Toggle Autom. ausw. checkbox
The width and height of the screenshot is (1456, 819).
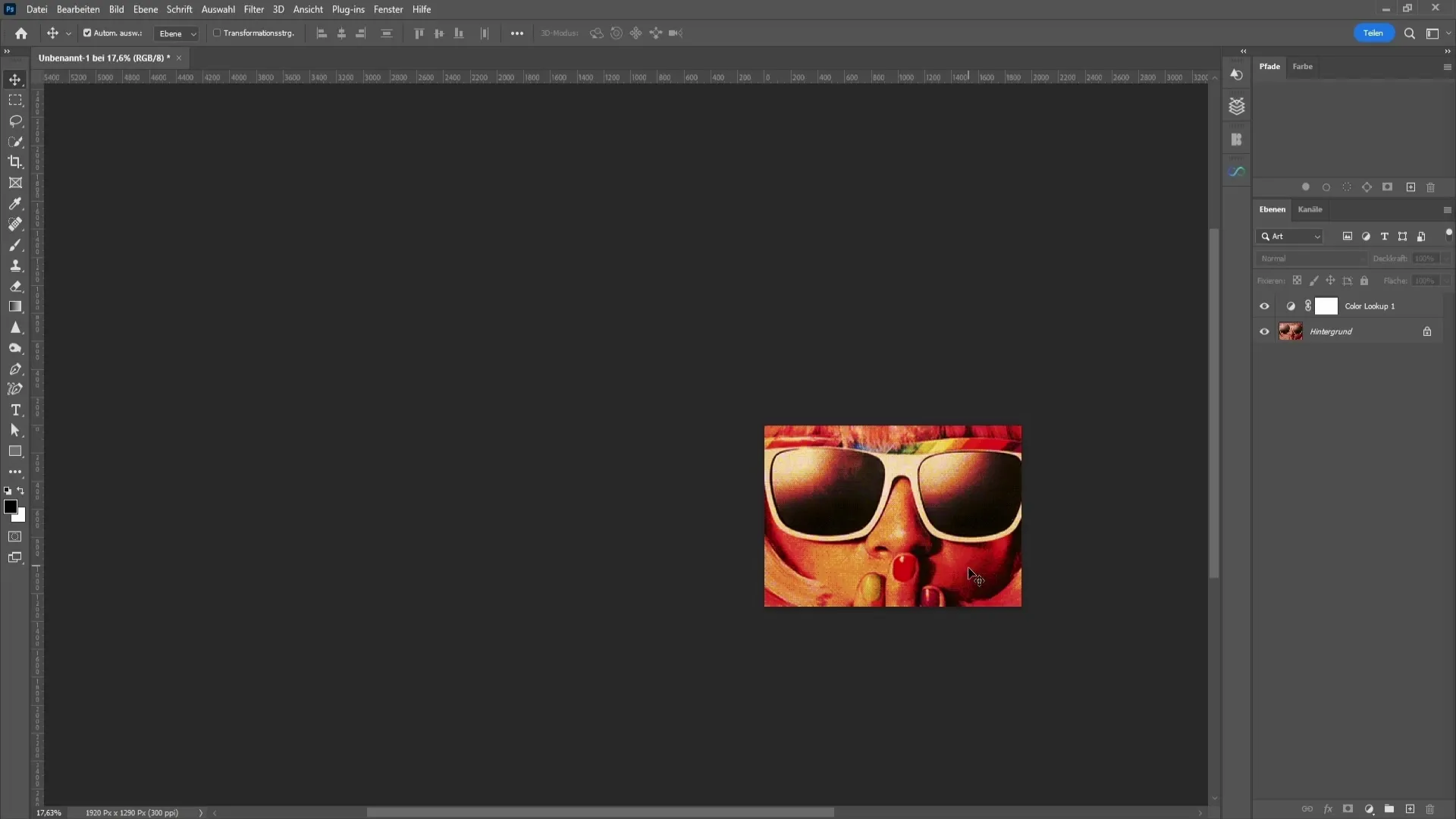(87, 33)
